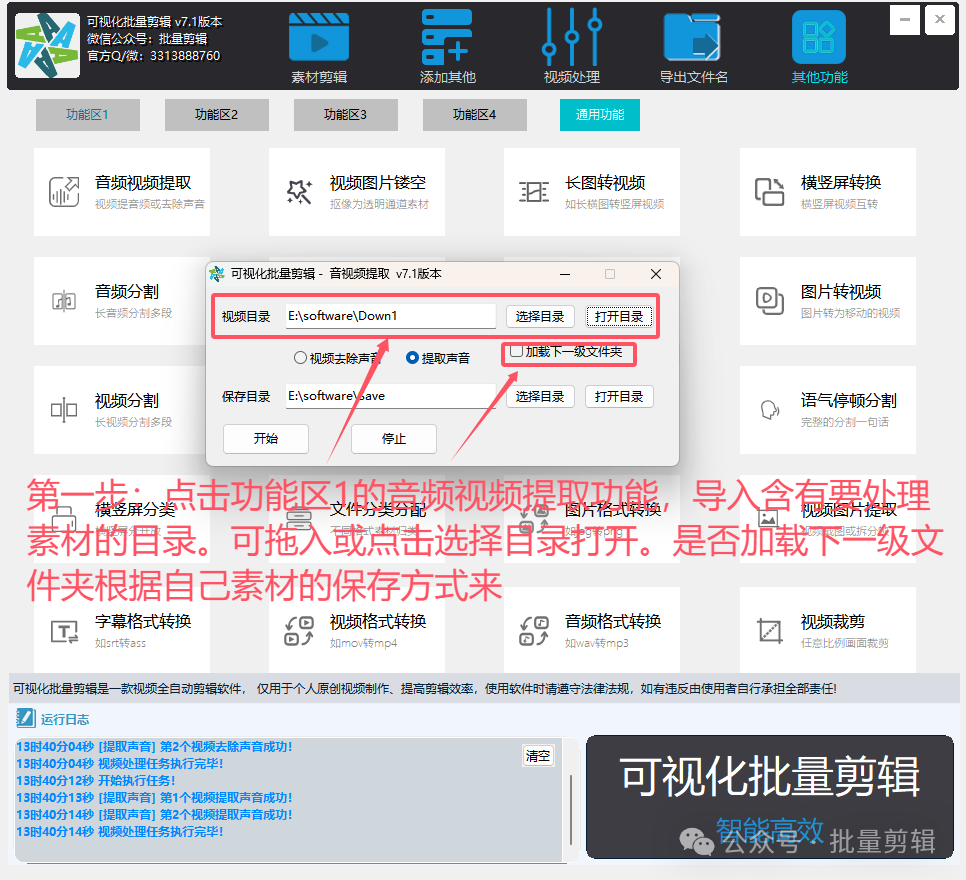Image resolution: width=966 pixels, height=880 pixels.
Task: Open the 音频格式转换 function title
Action: (613, 621)
